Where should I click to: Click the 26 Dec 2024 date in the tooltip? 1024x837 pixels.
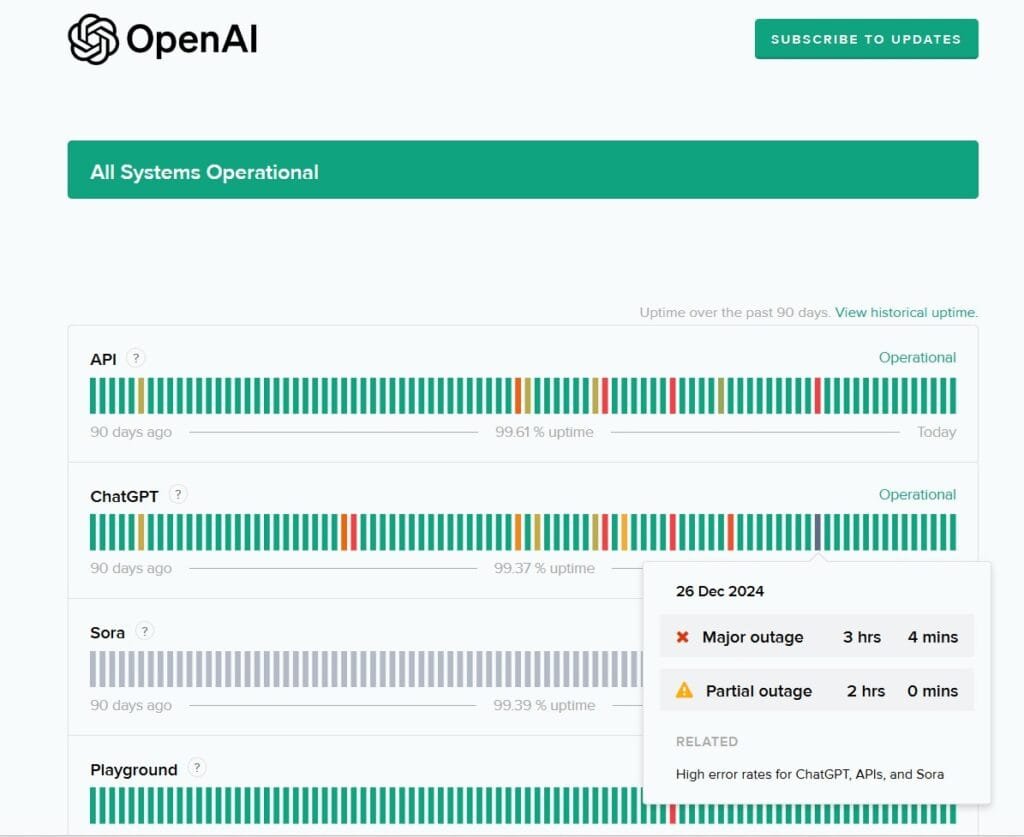720,592
